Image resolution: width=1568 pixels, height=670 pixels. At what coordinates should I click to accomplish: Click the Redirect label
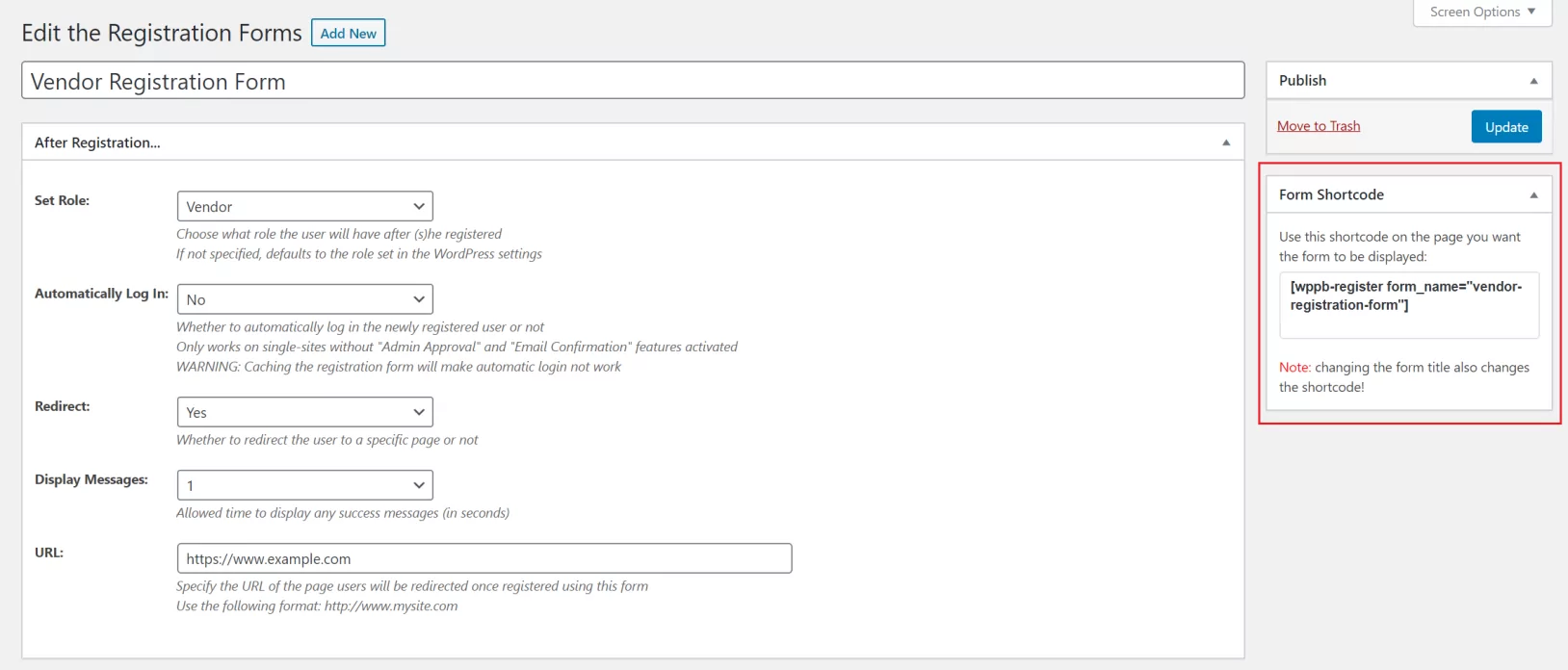[62, 406]
